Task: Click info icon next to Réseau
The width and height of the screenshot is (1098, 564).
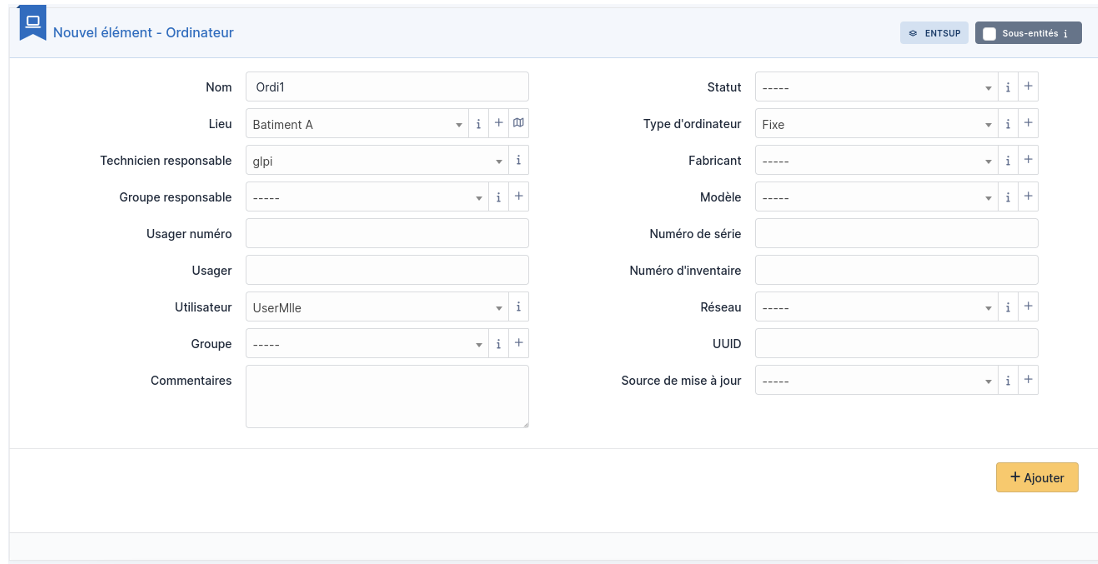Action: click(x=1008, y=307)
